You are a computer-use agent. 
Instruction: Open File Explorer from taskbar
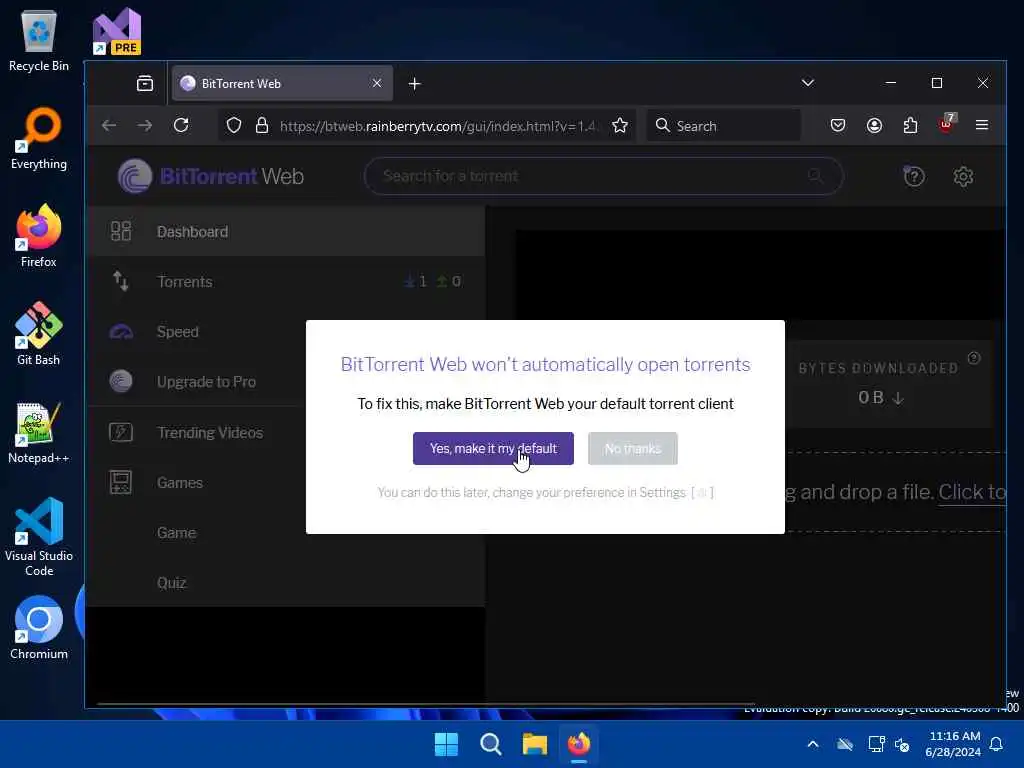[535, 744]
